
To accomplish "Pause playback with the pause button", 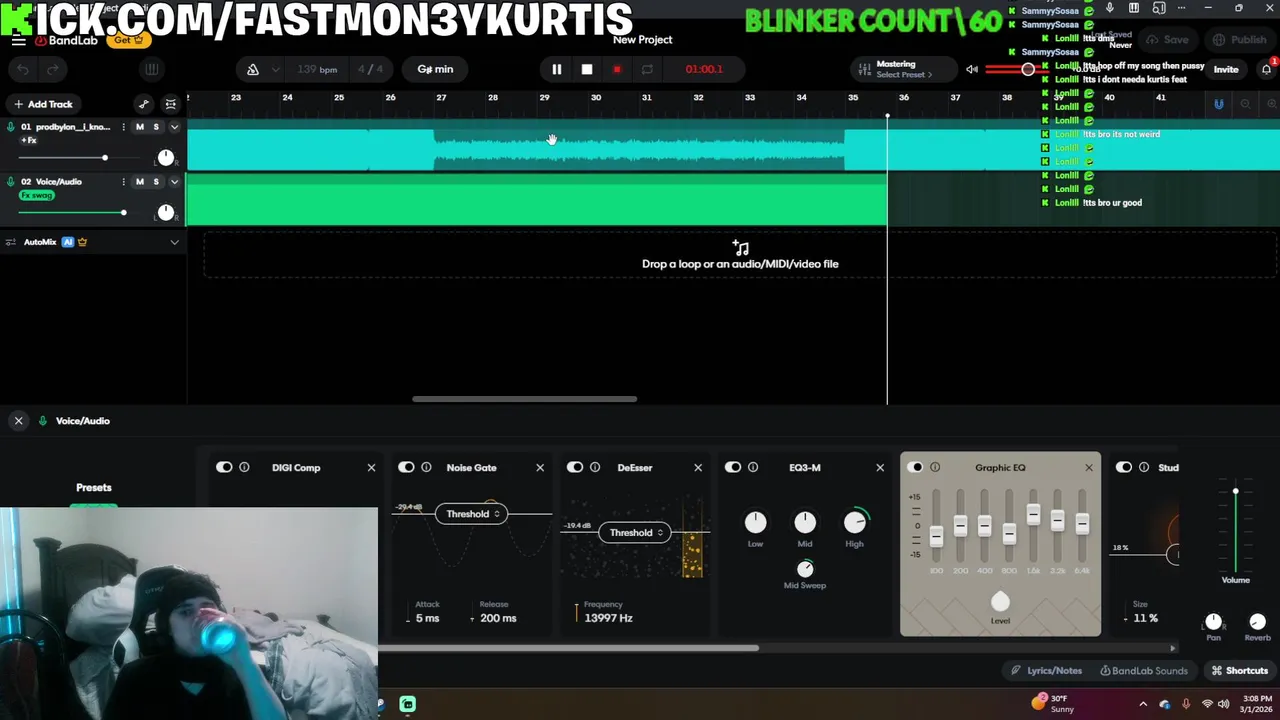I will tap(557, 69).
